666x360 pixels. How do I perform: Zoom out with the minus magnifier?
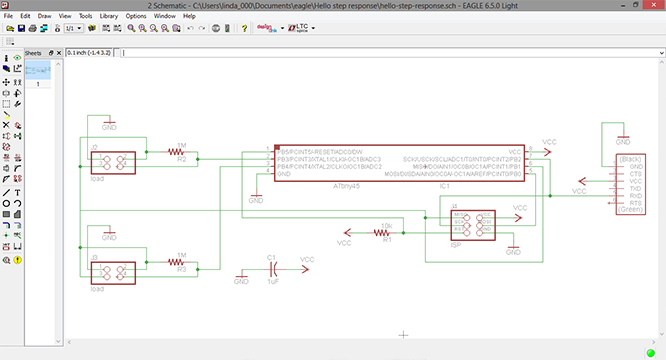point(153,28)
